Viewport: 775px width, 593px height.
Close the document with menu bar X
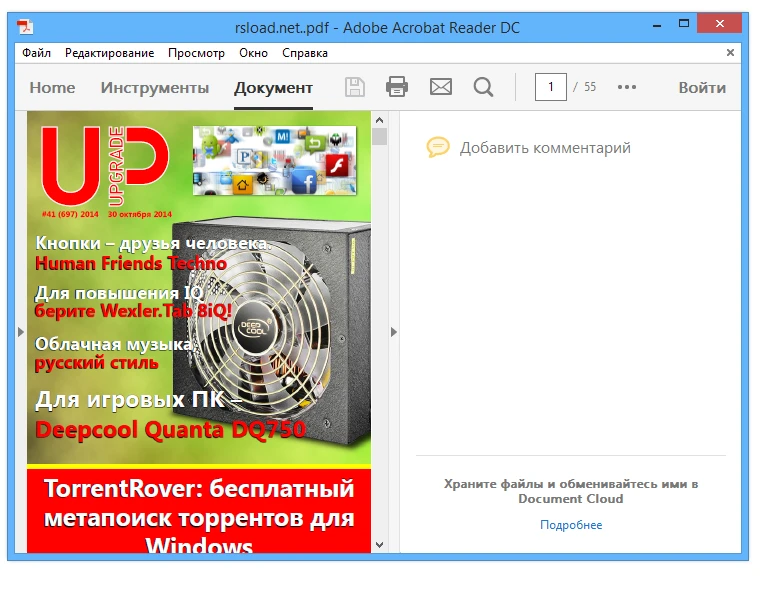tap(730, 52)
